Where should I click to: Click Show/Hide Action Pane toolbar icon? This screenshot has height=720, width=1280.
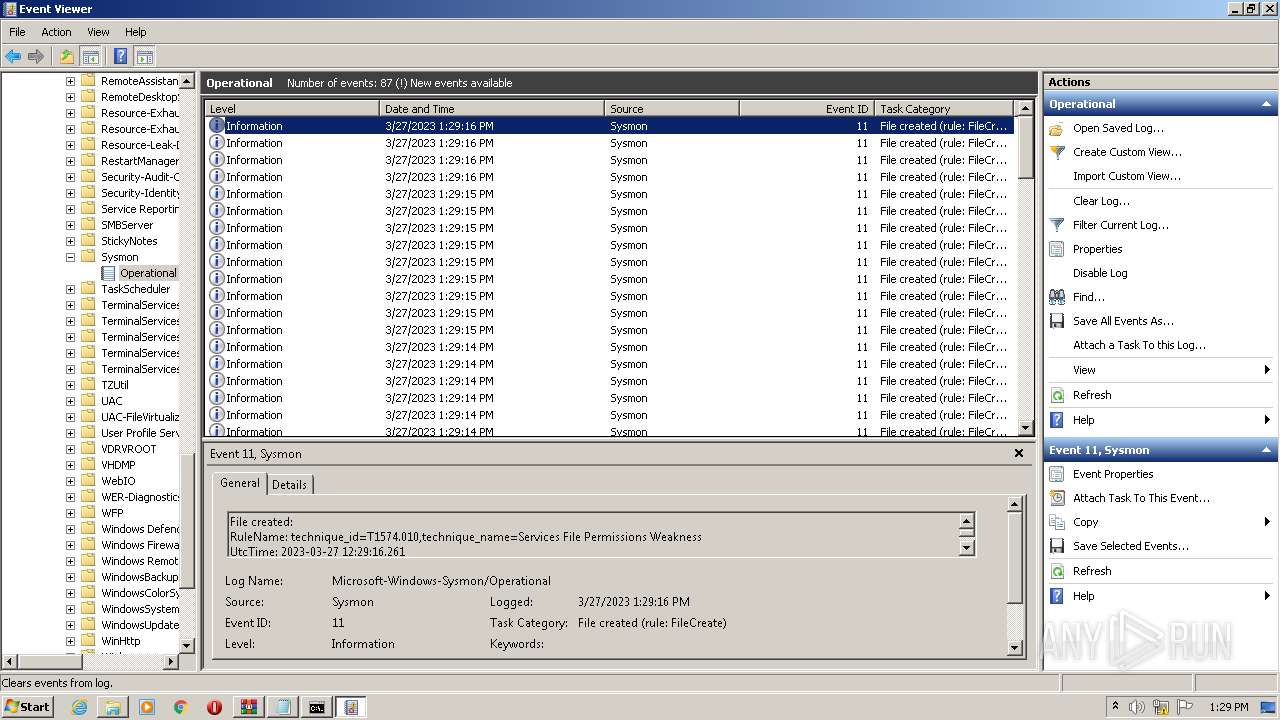coord(145,57)
